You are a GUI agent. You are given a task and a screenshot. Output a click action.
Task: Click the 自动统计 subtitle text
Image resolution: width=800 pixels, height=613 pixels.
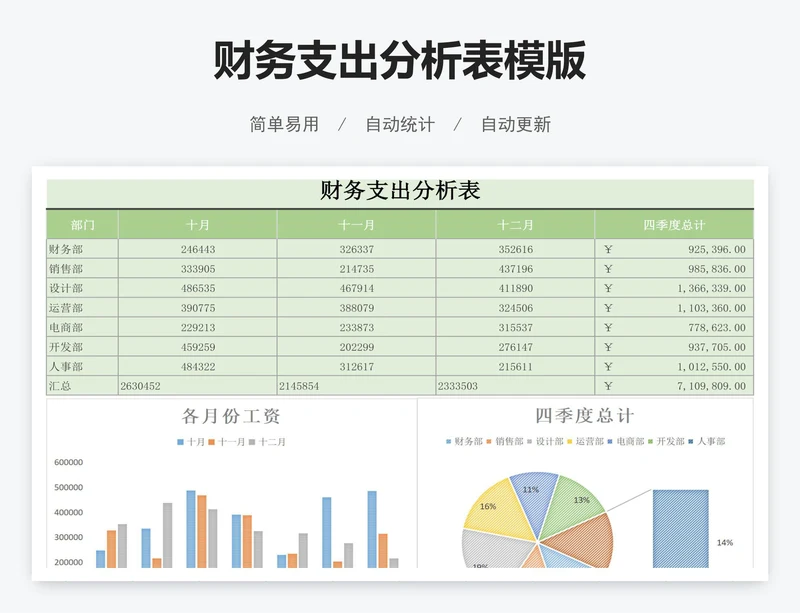[400, 124]
